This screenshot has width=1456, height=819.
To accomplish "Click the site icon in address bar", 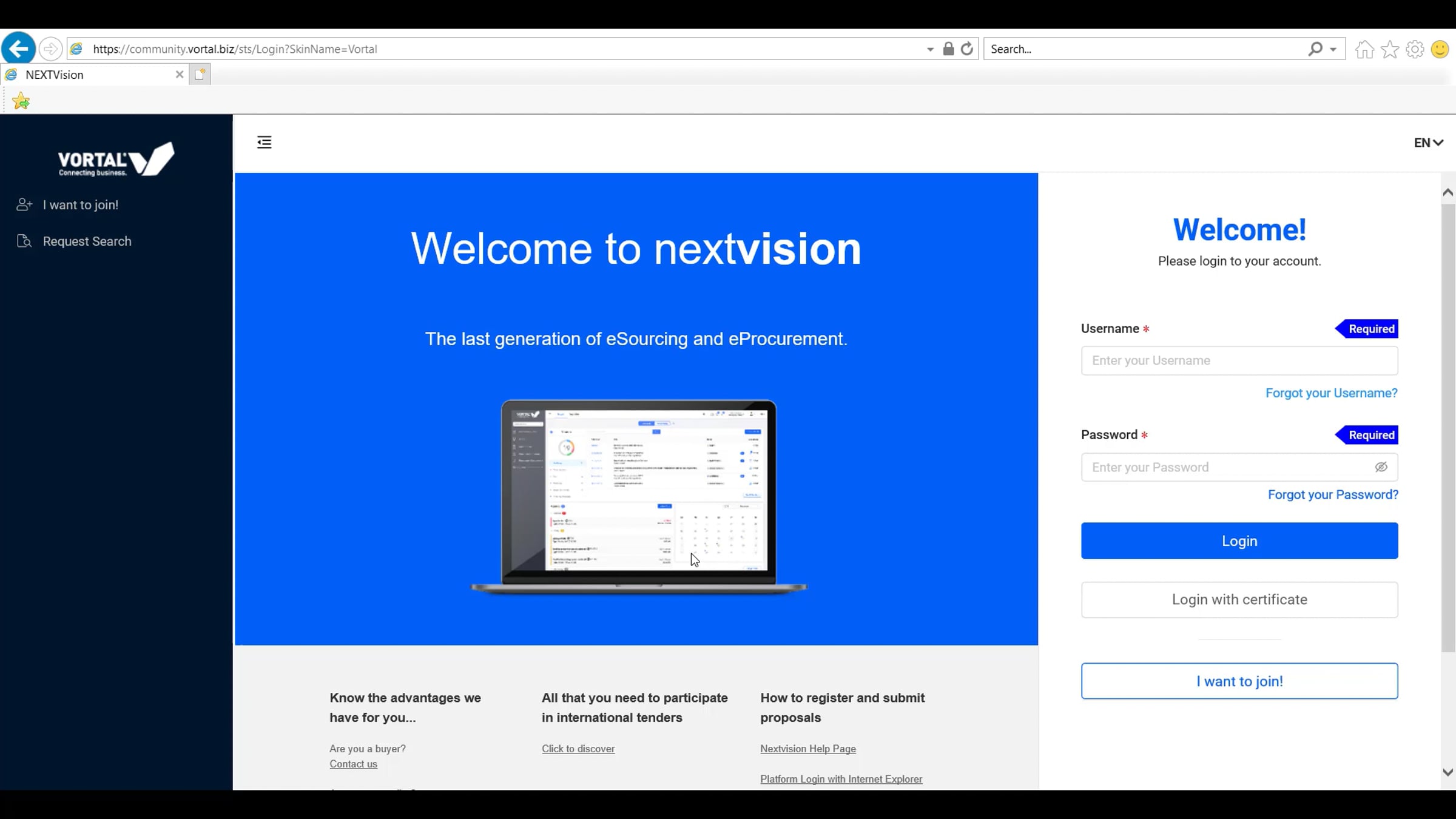I will click(x=76, y=49).
